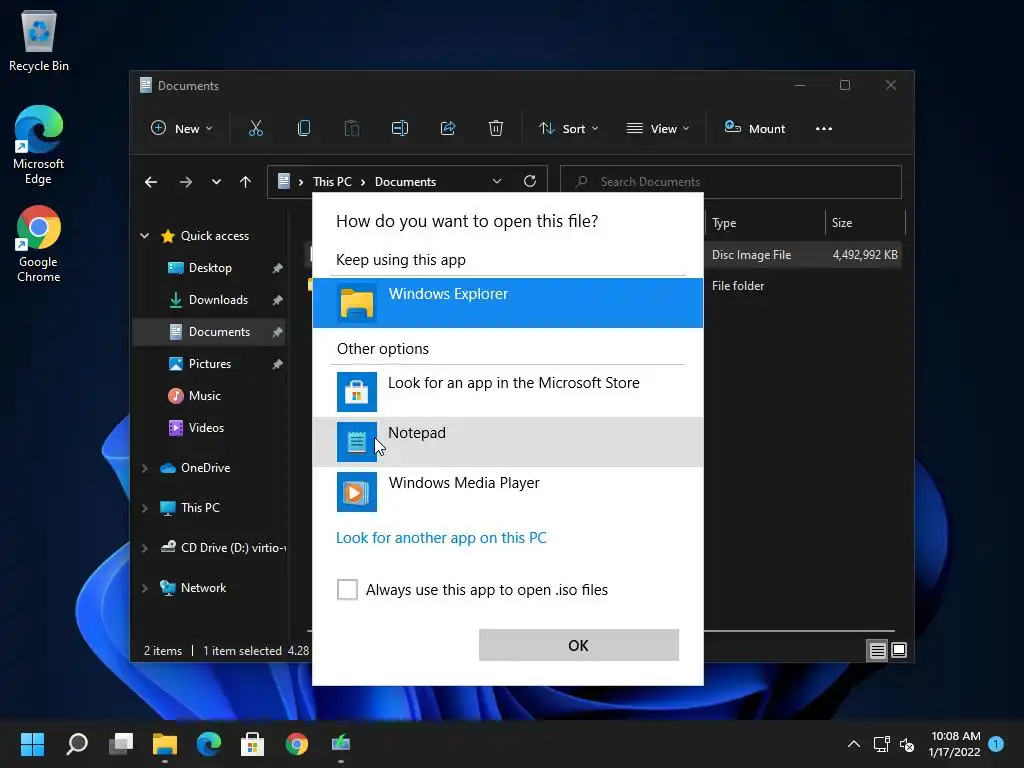The image size is (1024, 768).
Task: Click the Cut scissors icon in toolbar
Action: (255, 129)
